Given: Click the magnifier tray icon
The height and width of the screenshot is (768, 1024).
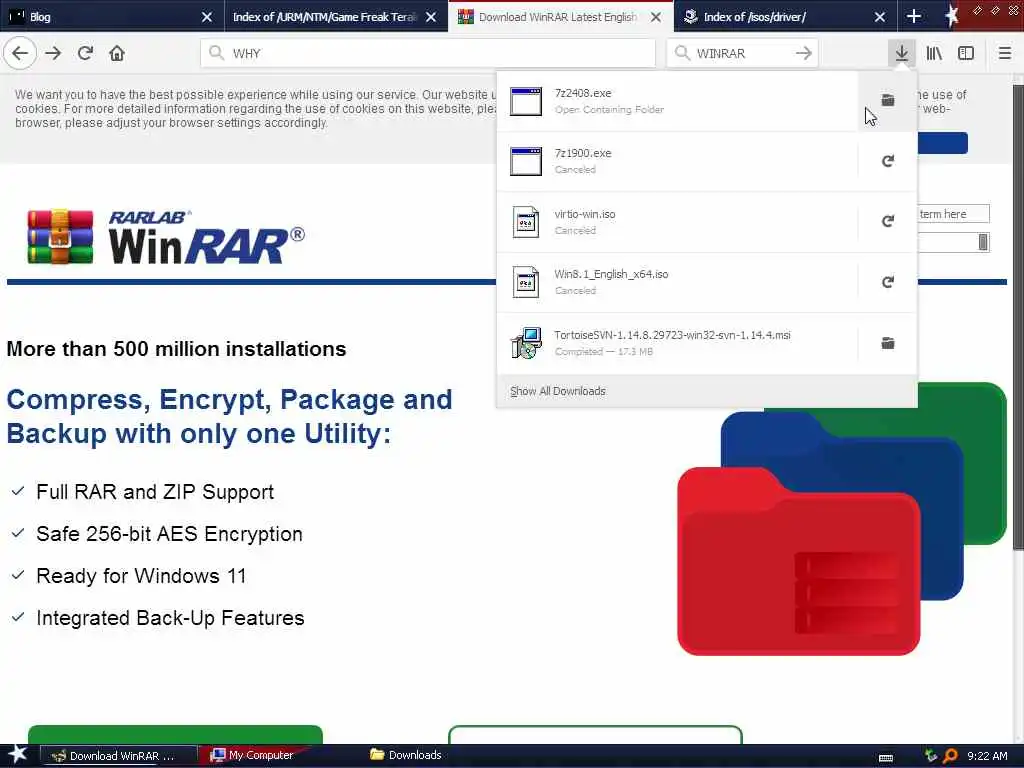Looking at the screenshot, I should [950, 756].
